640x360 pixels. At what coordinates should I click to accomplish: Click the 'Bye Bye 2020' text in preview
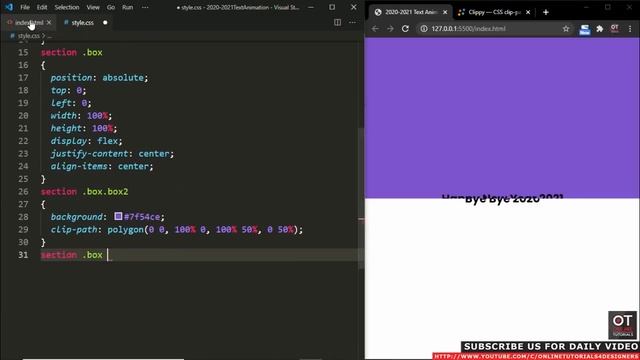pyautogui.click(x=502, y=200)
